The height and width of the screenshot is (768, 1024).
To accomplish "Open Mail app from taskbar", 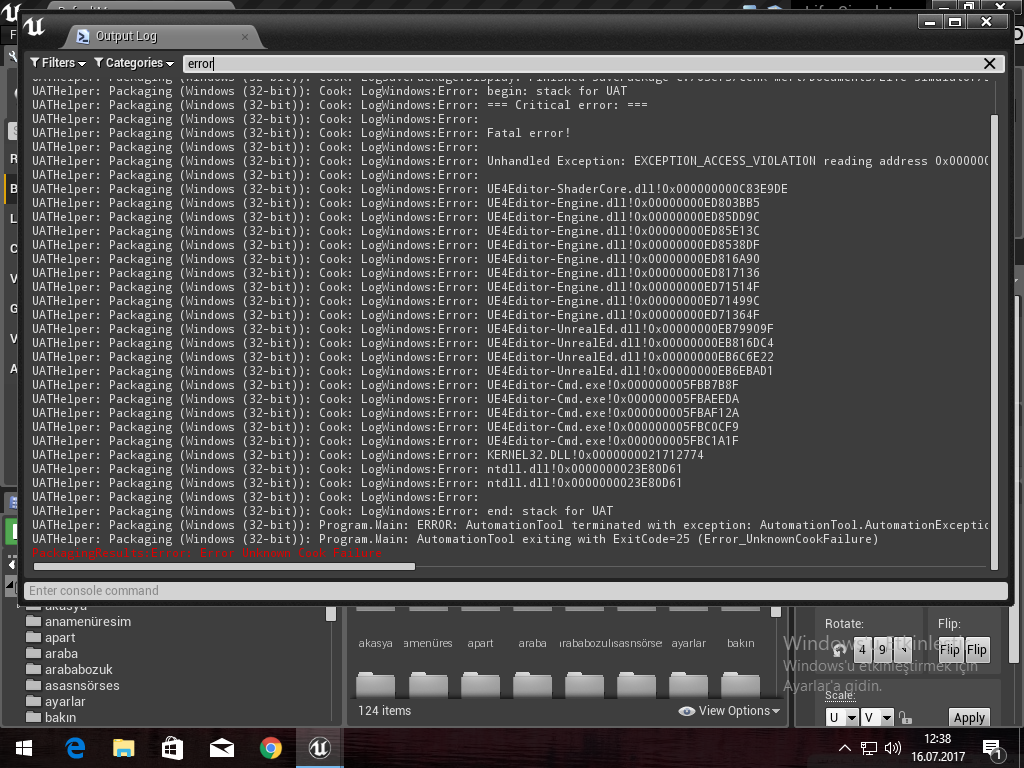I will pyautogui.click(x=221, y=748).
